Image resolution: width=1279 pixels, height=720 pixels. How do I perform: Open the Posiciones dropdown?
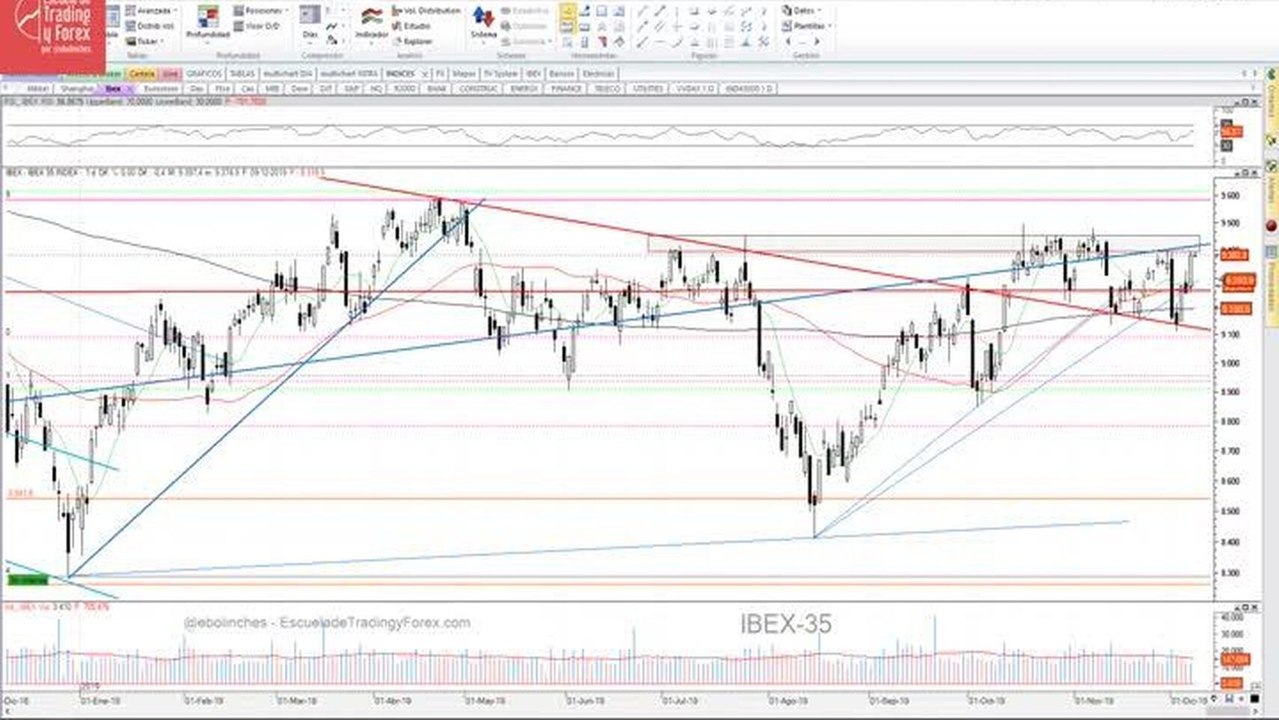(x=261, y=11)
